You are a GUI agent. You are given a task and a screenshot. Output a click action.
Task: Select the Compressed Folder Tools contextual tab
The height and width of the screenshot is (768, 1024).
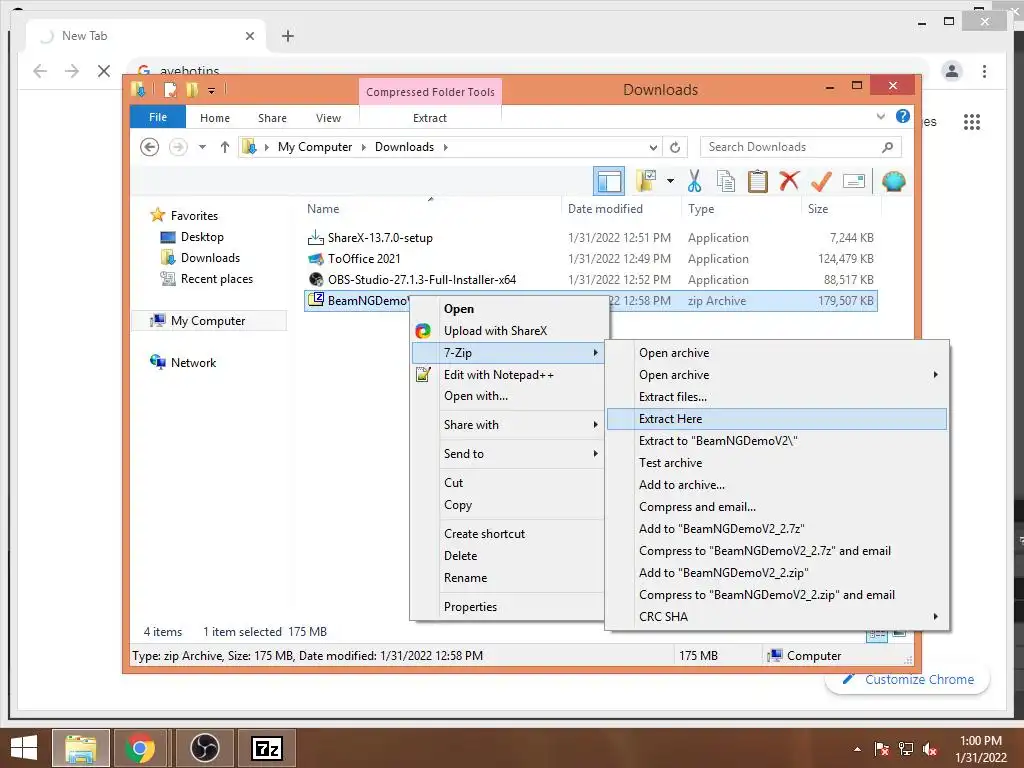tap(430, 92)
